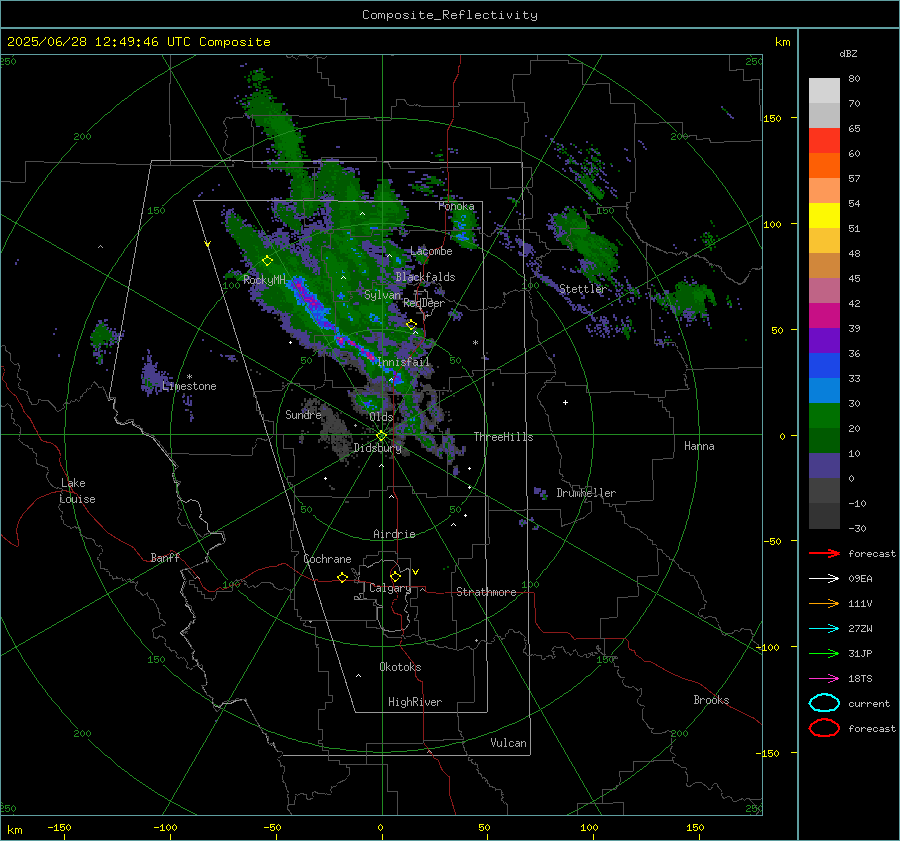The height and width of the screenshot is (841, 900).
Task: Click the red forecast arrow legend icon
Action: pyautogui.click(x=824, y=553)
